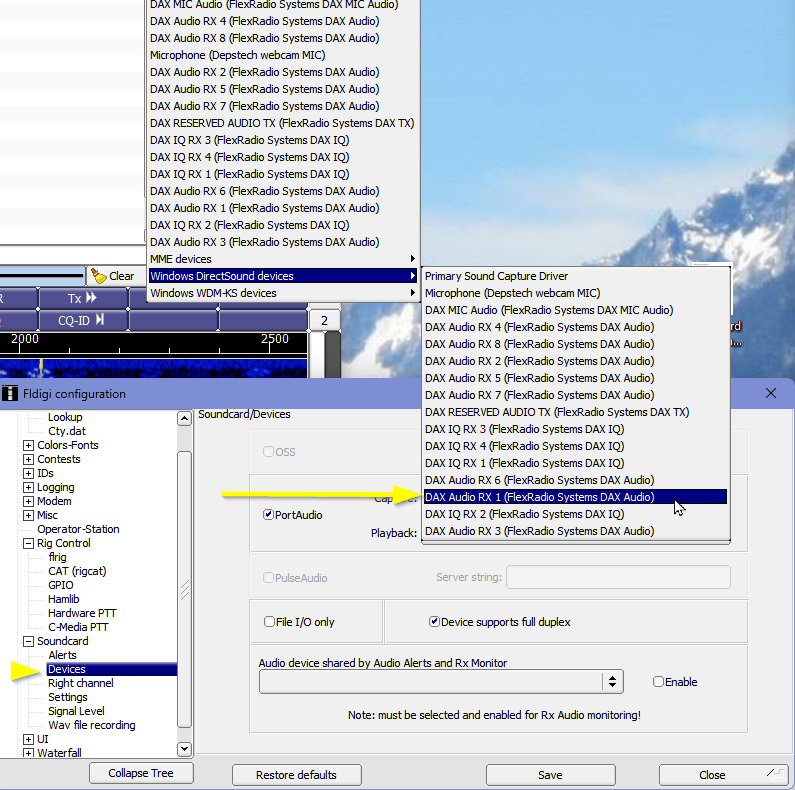Check the Enable checkbox for Rx Monitor
Image resolution: width=795 pixels, height=790 pixels.
[x=658, y=682]
